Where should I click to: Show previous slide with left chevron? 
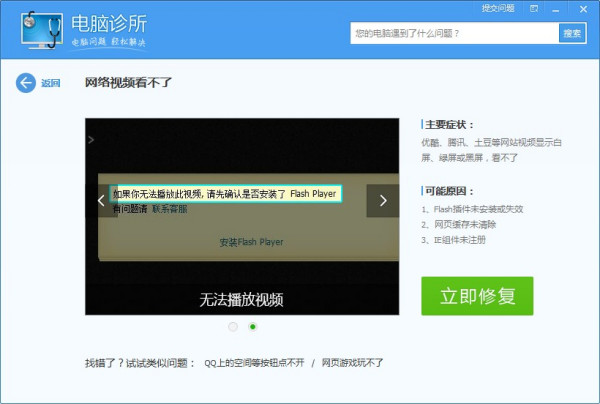(x=101, y=200)
